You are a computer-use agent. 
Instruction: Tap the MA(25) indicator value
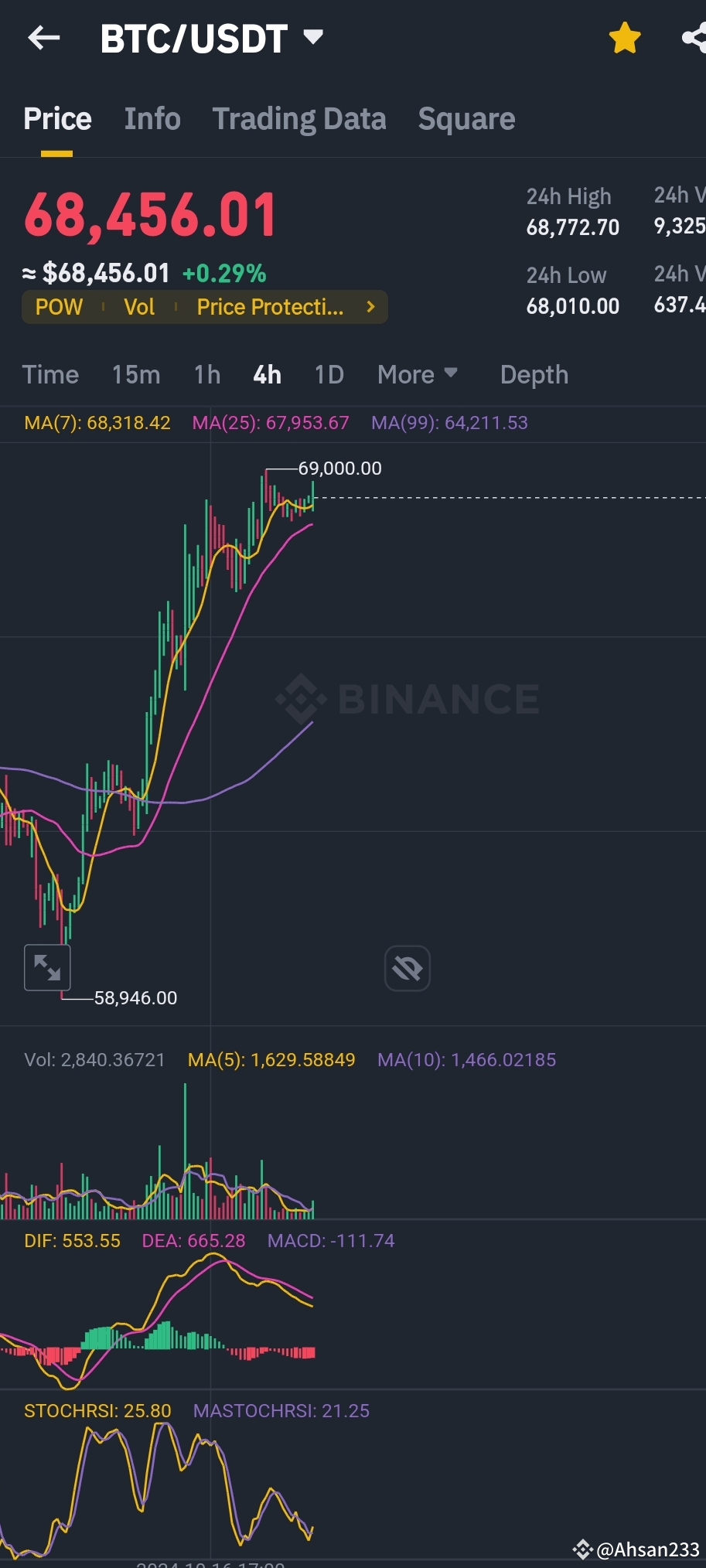[x=271, y=423]
